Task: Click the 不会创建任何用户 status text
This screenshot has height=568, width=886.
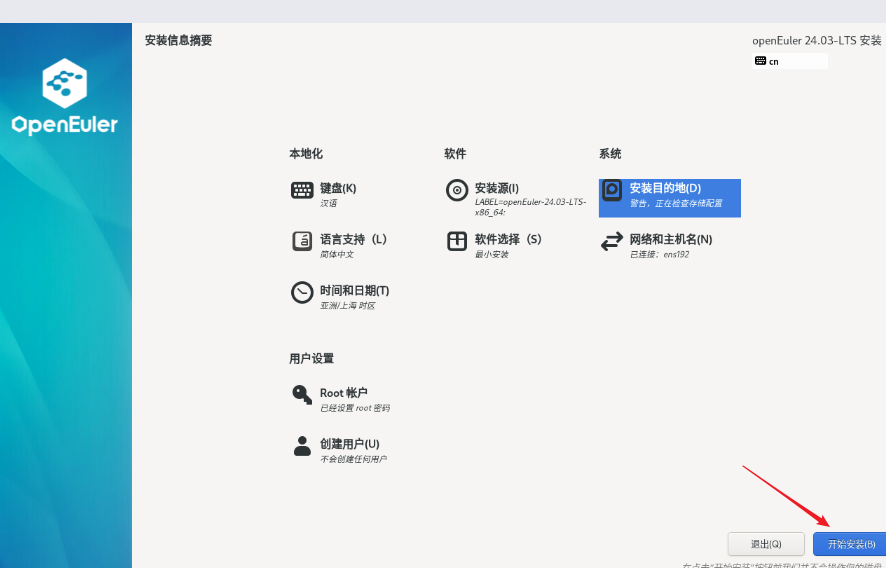Action: click(x=353, y=459)
